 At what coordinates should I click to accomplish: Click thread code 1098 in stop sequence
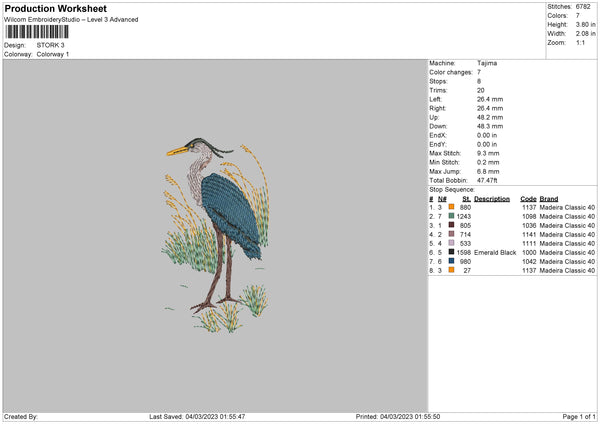(528, 216)
